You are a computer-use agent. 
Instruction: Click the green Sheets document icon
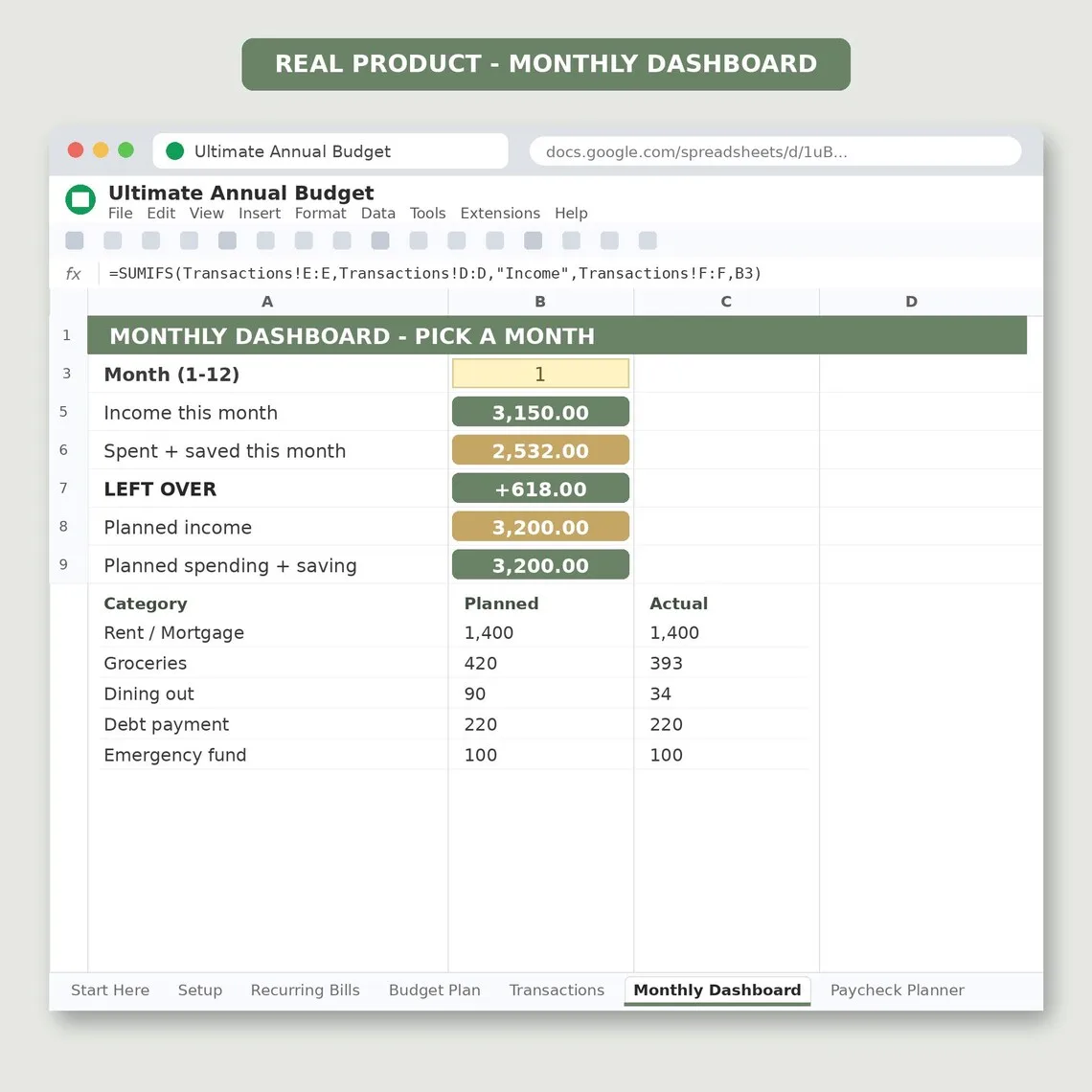click(80, 199)
